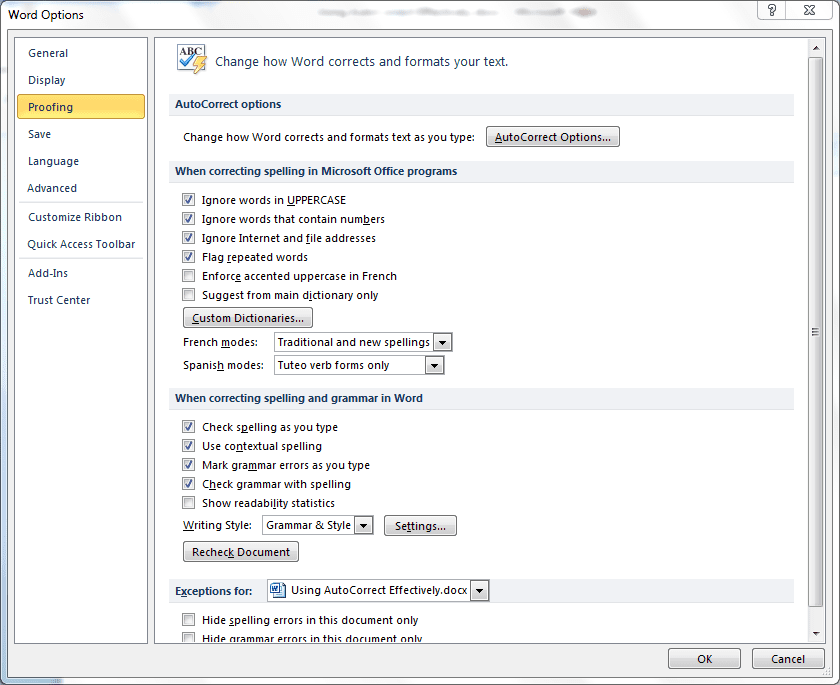
Task: Open the Custom Dictionaries dialog
Action: coord(247,317)
